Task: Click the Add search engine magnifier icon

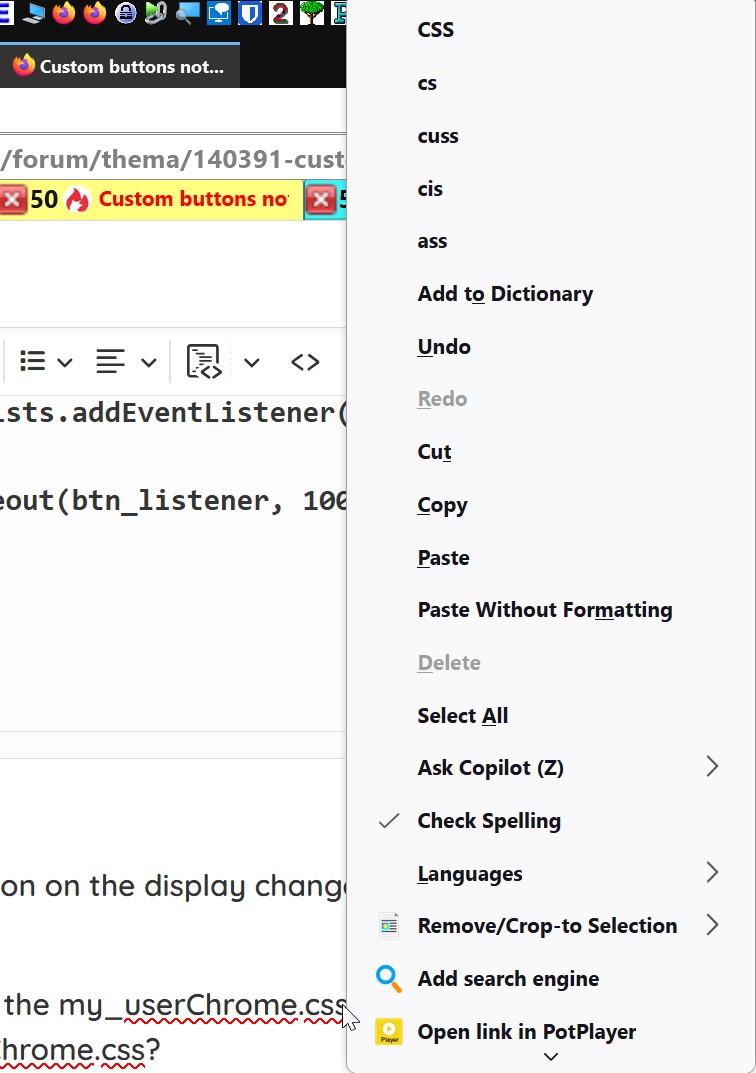Action: [388, 978]
